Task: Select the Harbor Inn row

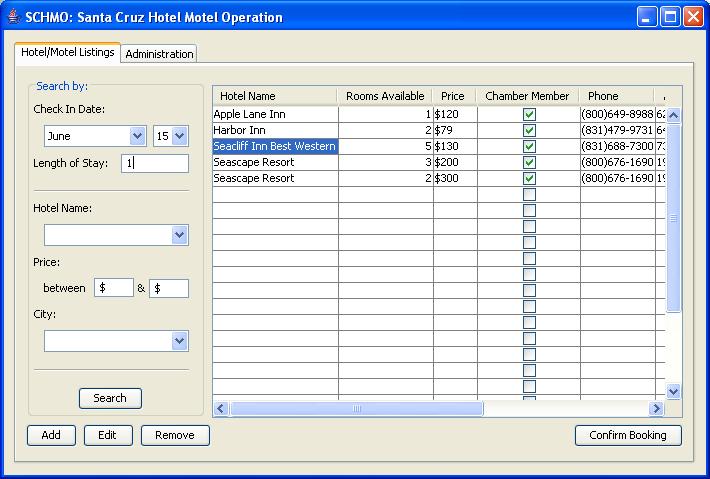Action: (x=439, y=130)
